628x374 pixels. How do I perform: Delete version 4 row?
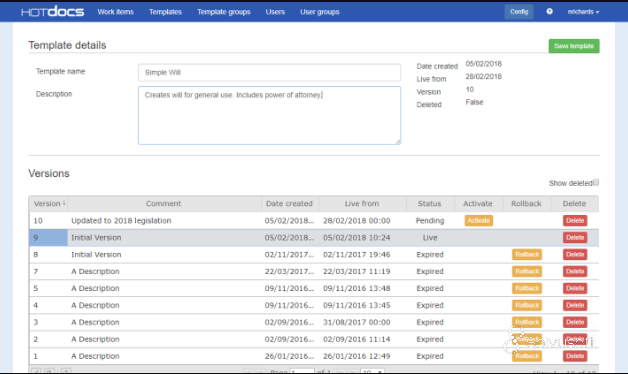click(575, 305)
